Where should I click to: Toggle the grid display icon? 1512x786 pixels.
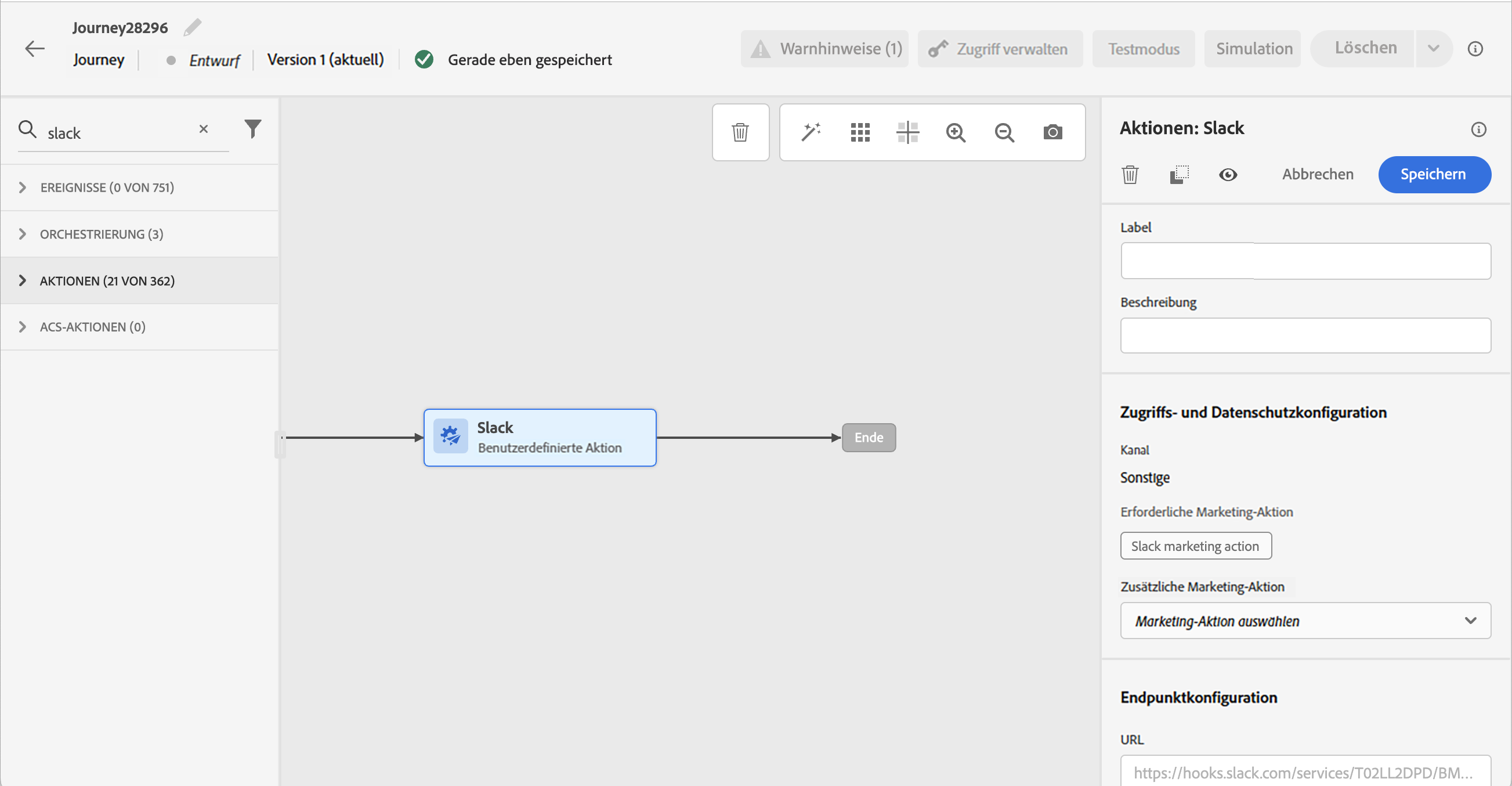[x=860, y=132]
